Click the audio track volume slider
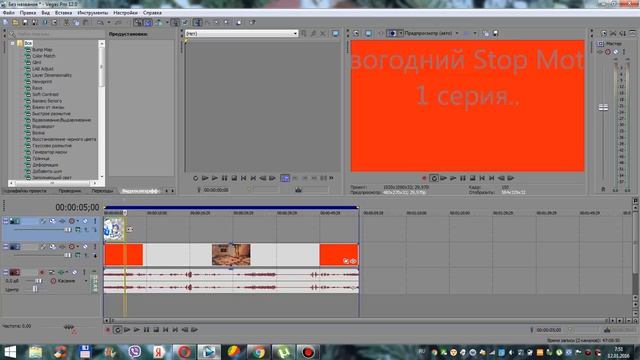640x360 pixels. point(38,281)
